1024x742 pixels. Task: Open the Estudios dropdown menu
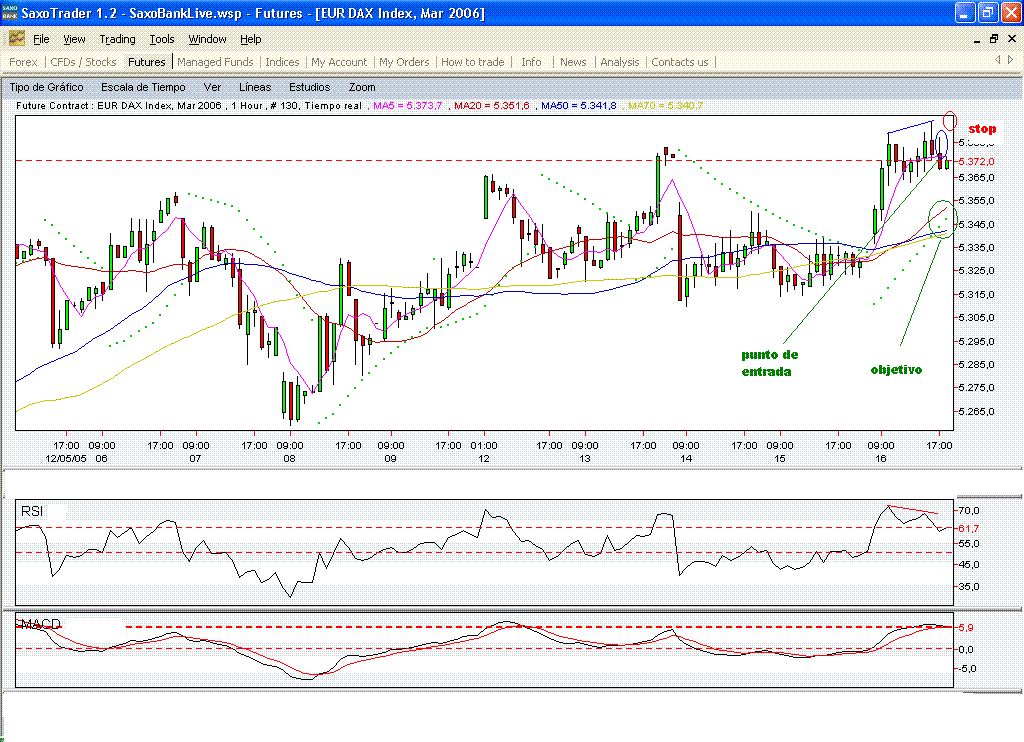pos(309,87)
